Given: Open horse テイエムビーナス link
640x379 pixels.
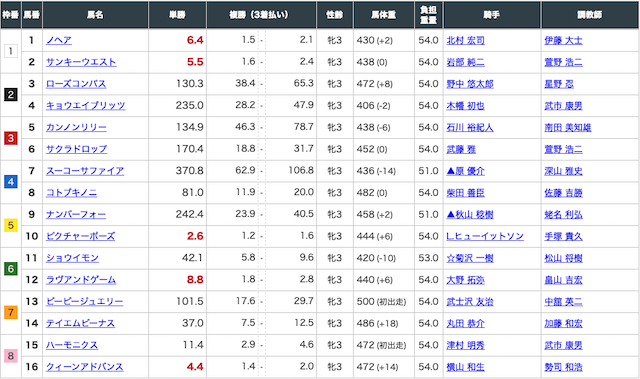Looking at the screenshot, I should click(80, 324).
